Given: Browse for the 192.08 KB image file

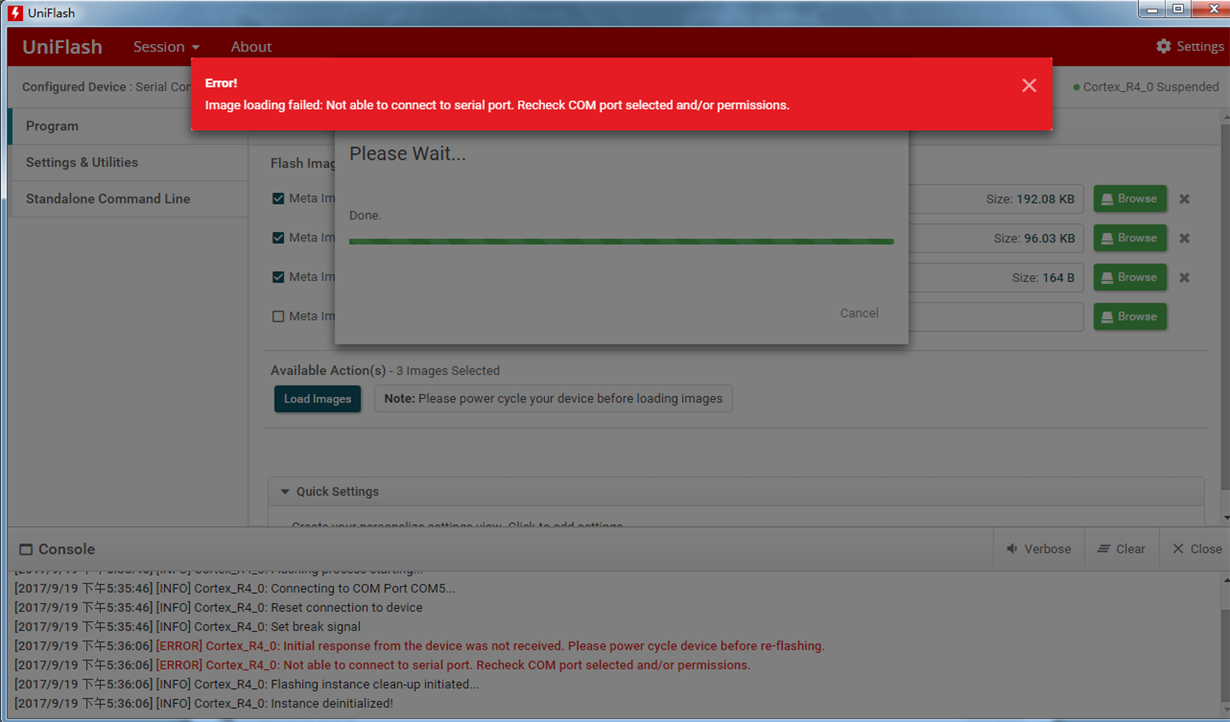Looking at the screenshot, I should (1130, 199).
